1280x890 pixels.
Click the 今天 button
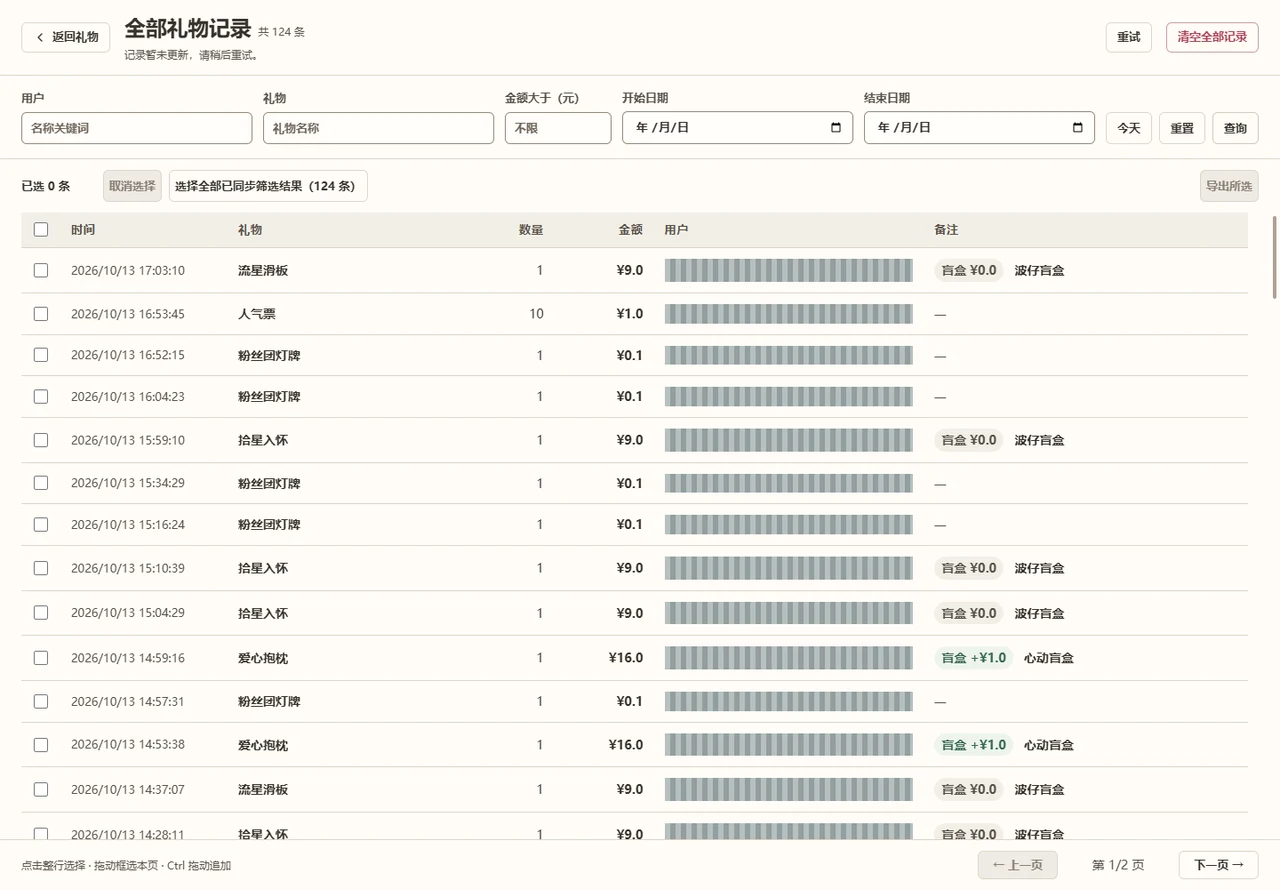(1129, 128)
